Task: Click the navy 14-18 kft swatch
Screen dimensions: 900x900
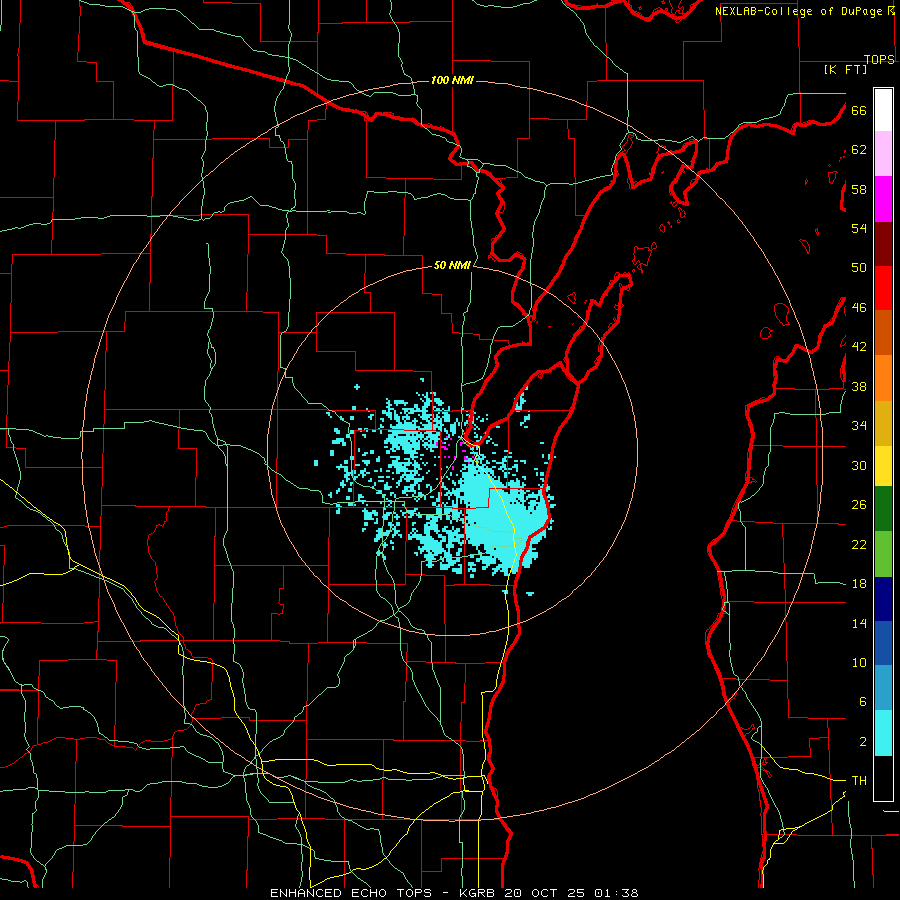Action: click(883, 599)
